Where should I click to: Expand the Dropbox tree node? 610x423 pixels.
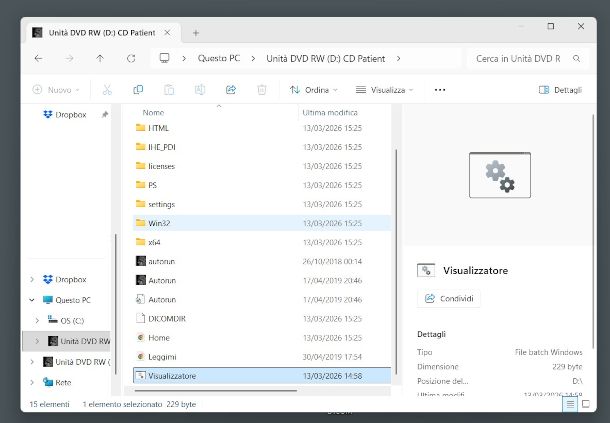click(32, 279)
